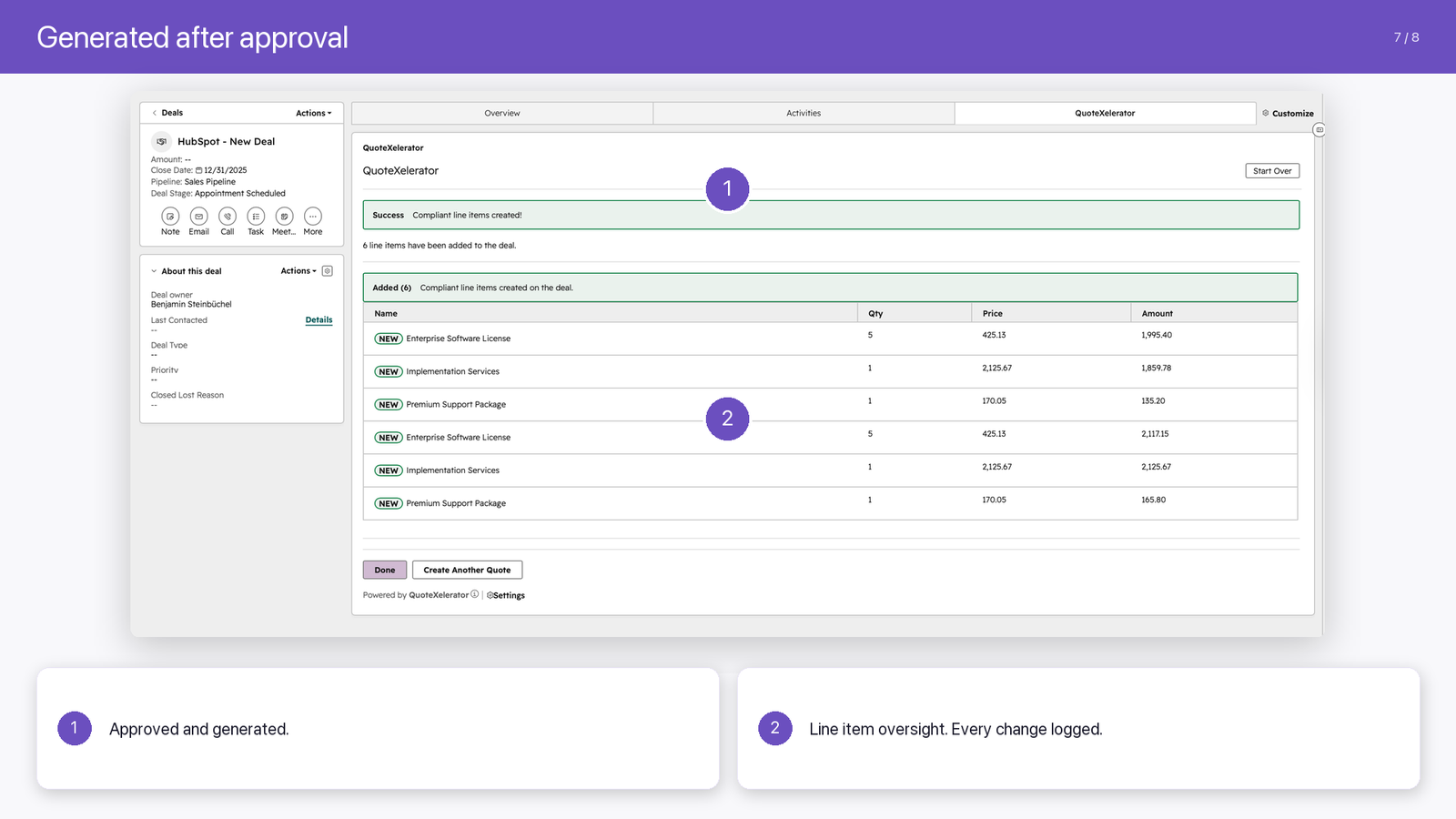
Task: Click Customize in the top right
Action: tap(1288, 114)
